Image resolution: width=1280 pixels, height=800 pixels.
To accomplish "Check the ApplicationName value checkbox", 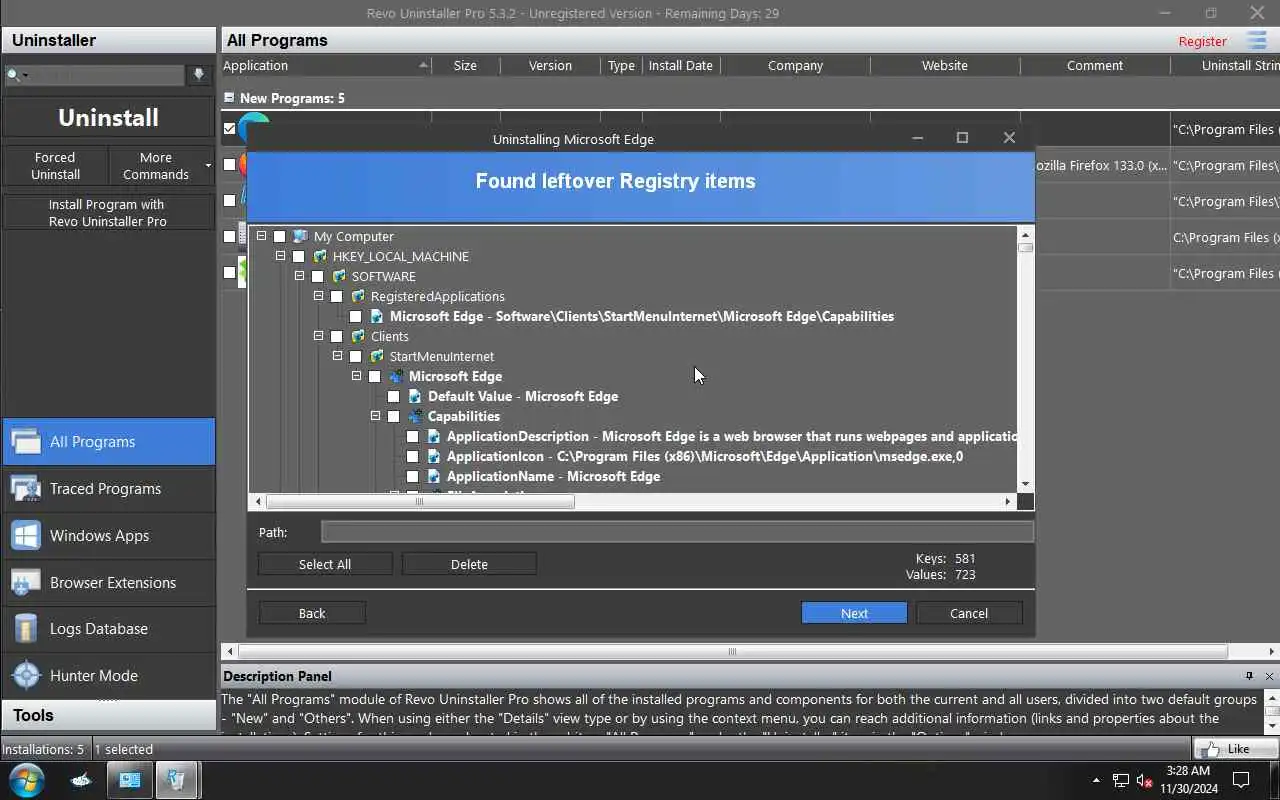I will pos(413,477).
